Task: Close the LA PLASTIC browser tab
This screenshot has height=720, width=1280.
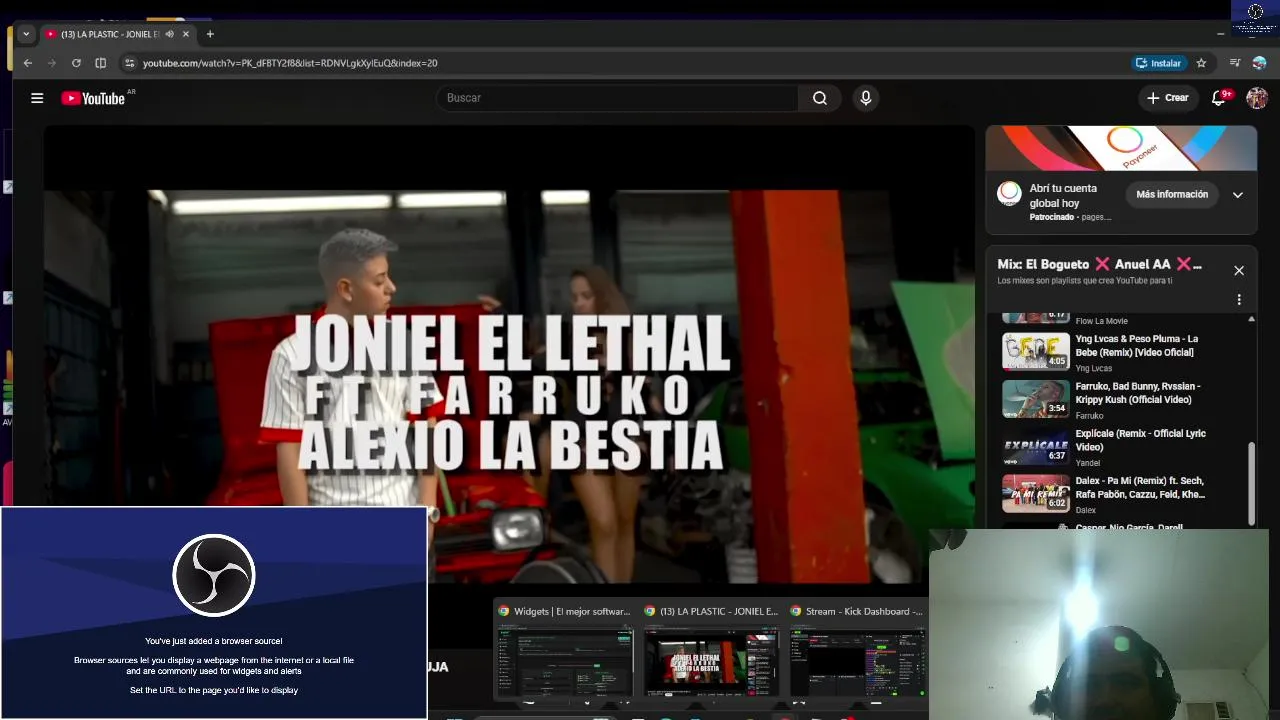Action: pyautogui.click(x=185, y=34)
